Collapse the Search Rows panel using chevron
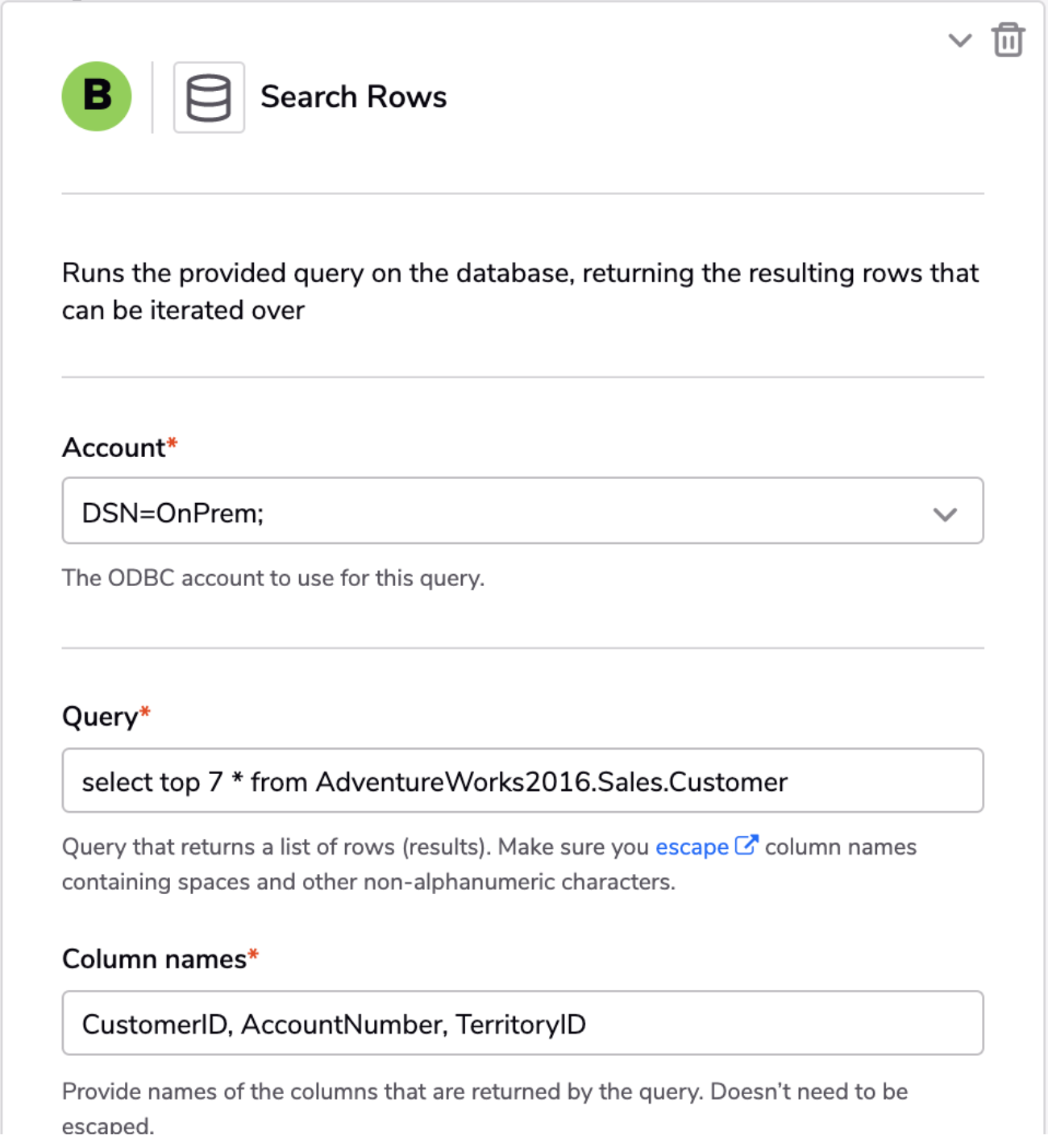The width and height of the screenshot is (1048, 1148). [x=959, y=40]
